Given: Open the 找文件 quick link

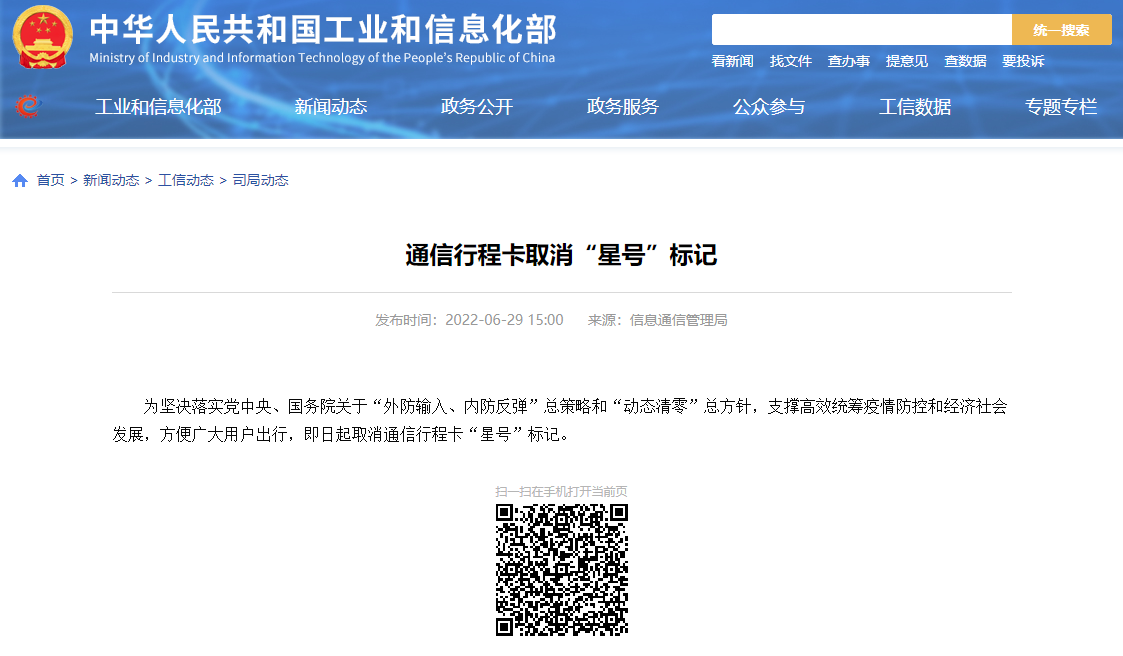Looking at the screenshot, I should click(x=790, y=61).
